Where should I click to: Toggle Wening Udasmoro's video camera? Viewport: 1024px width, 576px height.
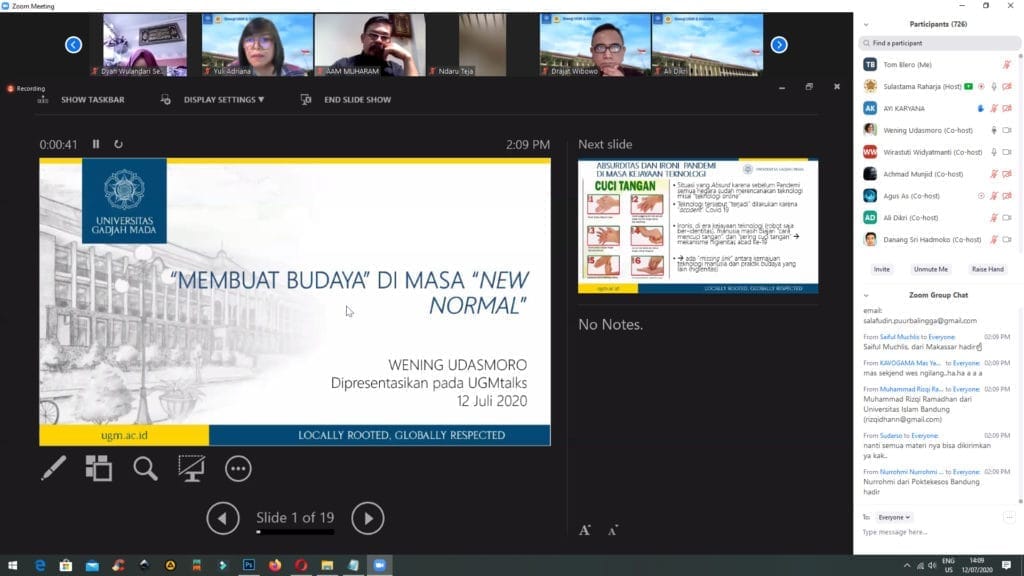(1007, 131)
